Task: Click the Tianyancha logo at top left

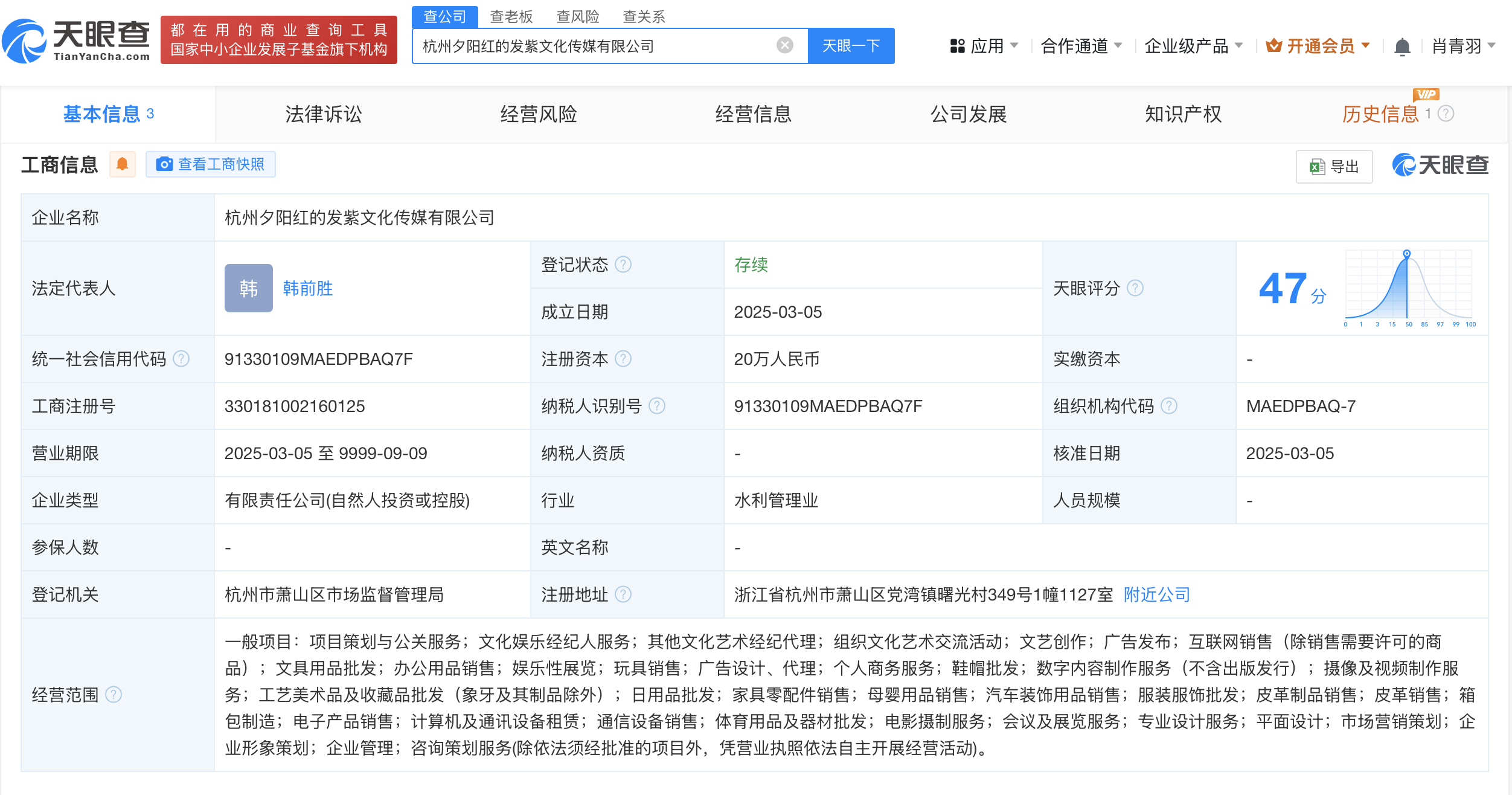Action: click(x=77, y=40)
